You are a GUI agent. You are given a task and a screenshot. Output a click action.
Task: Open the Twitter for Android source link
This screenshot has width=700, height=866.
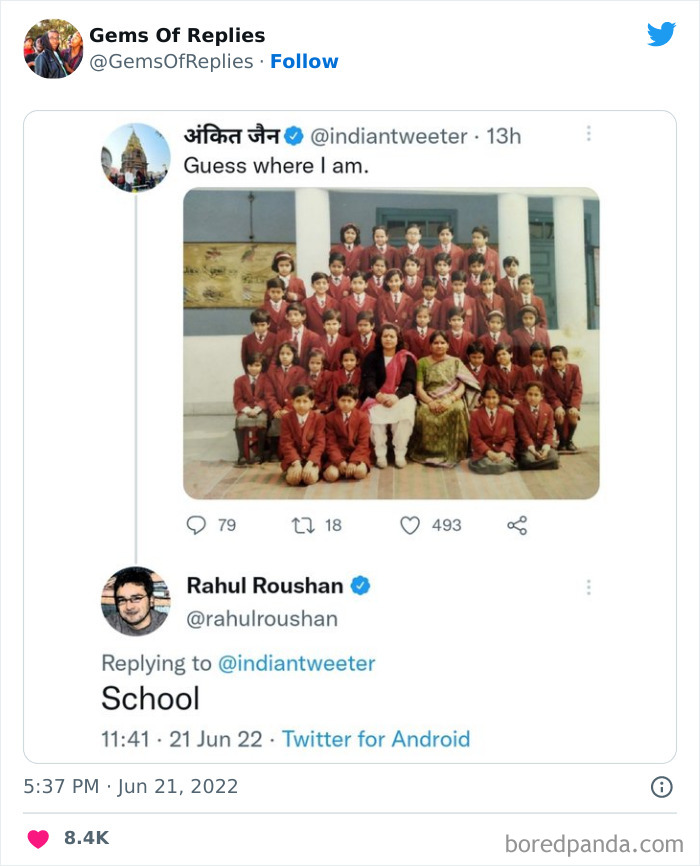[x=376, y=739]
